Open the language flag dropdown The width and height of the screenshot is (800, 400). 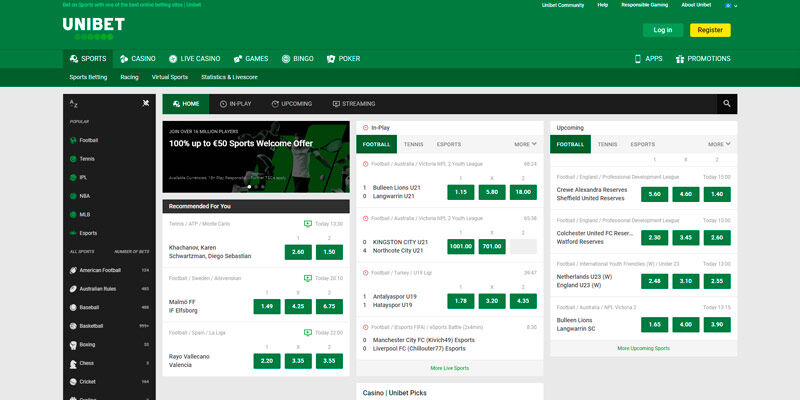pyautogui.click(x=731, y=5)
